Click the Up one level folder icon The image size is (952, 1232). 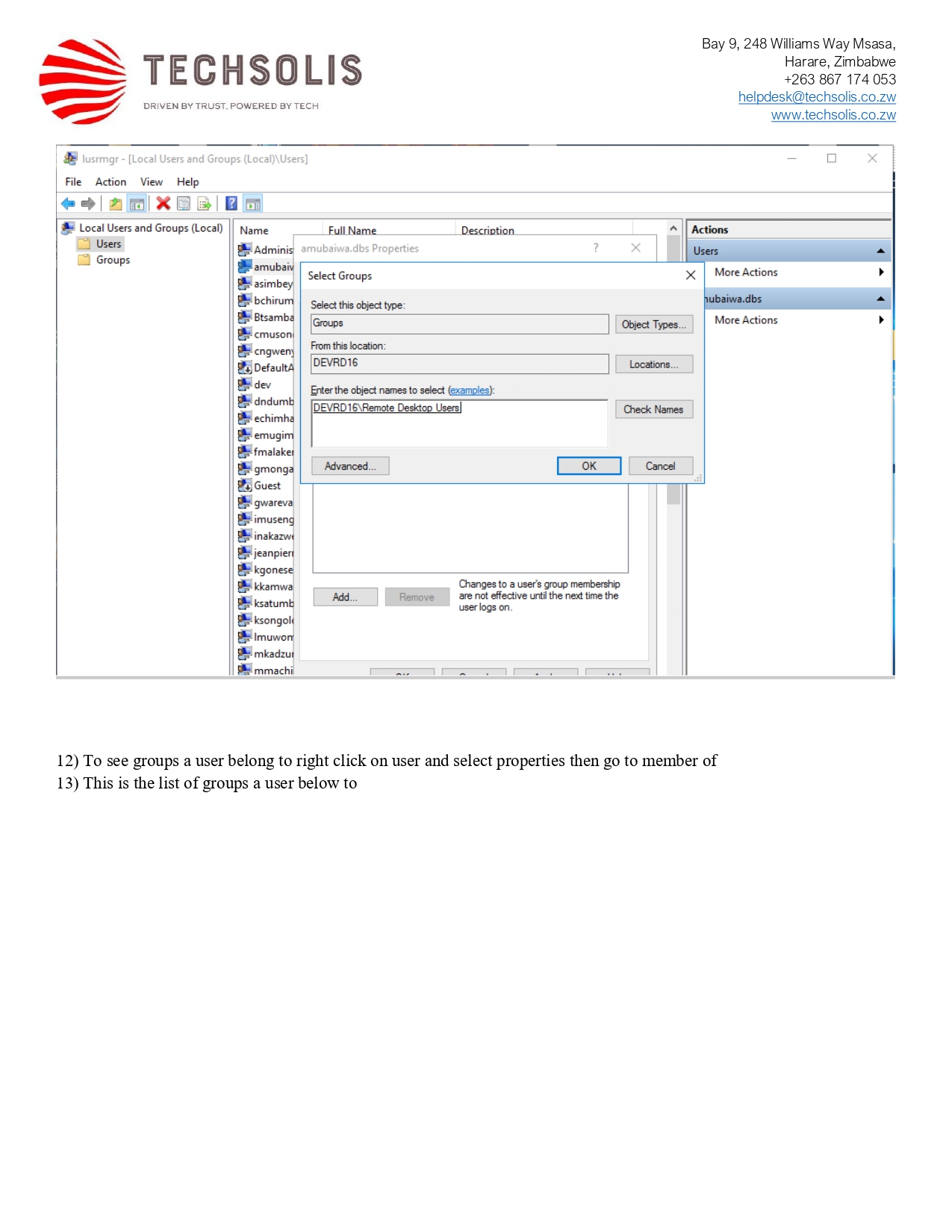point(116,203)
